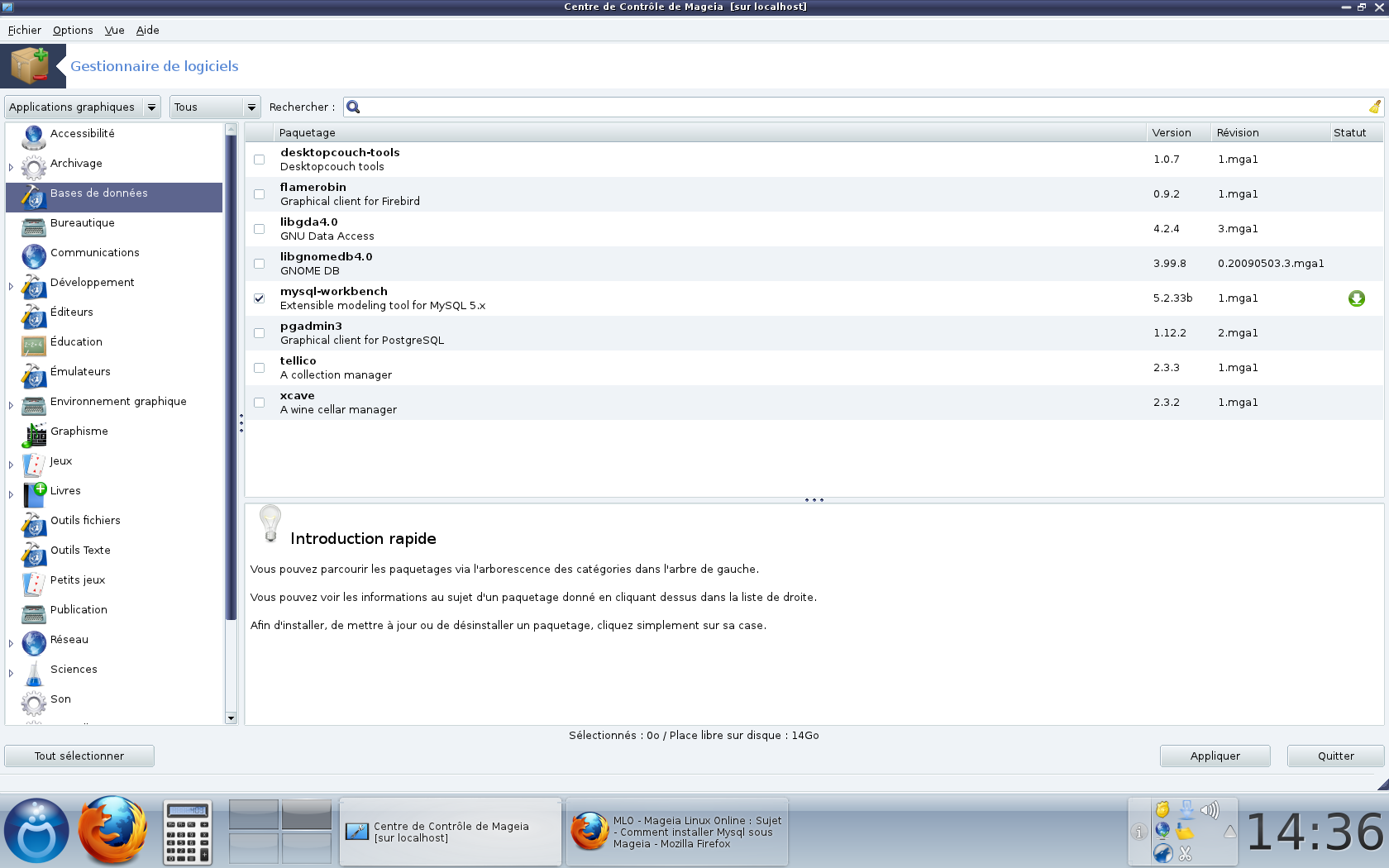Click the Outils Texte icon
This screenshot has height=868, width=1389.
point(34,554)
